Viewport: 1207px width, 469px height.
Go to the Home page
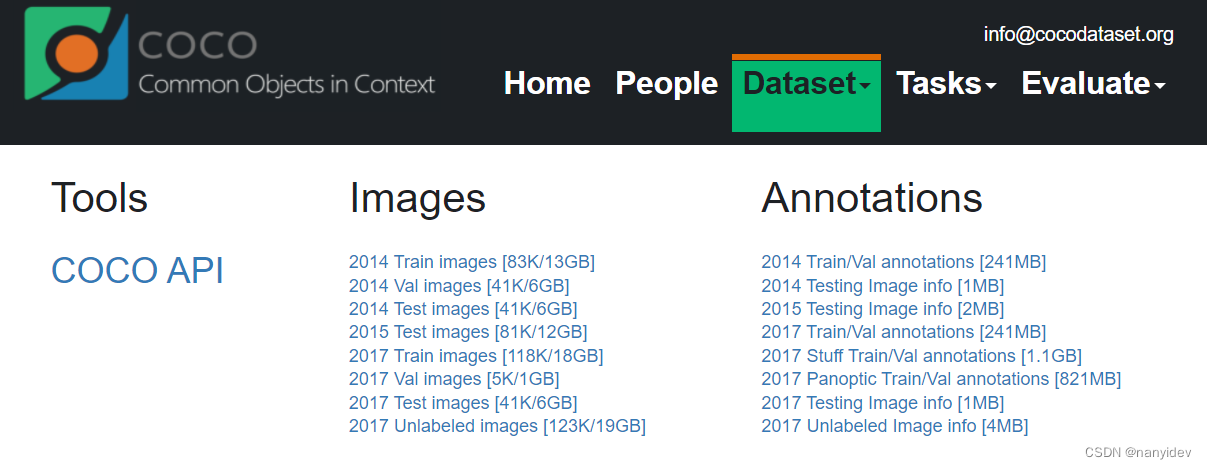click(x=547, y=83)
